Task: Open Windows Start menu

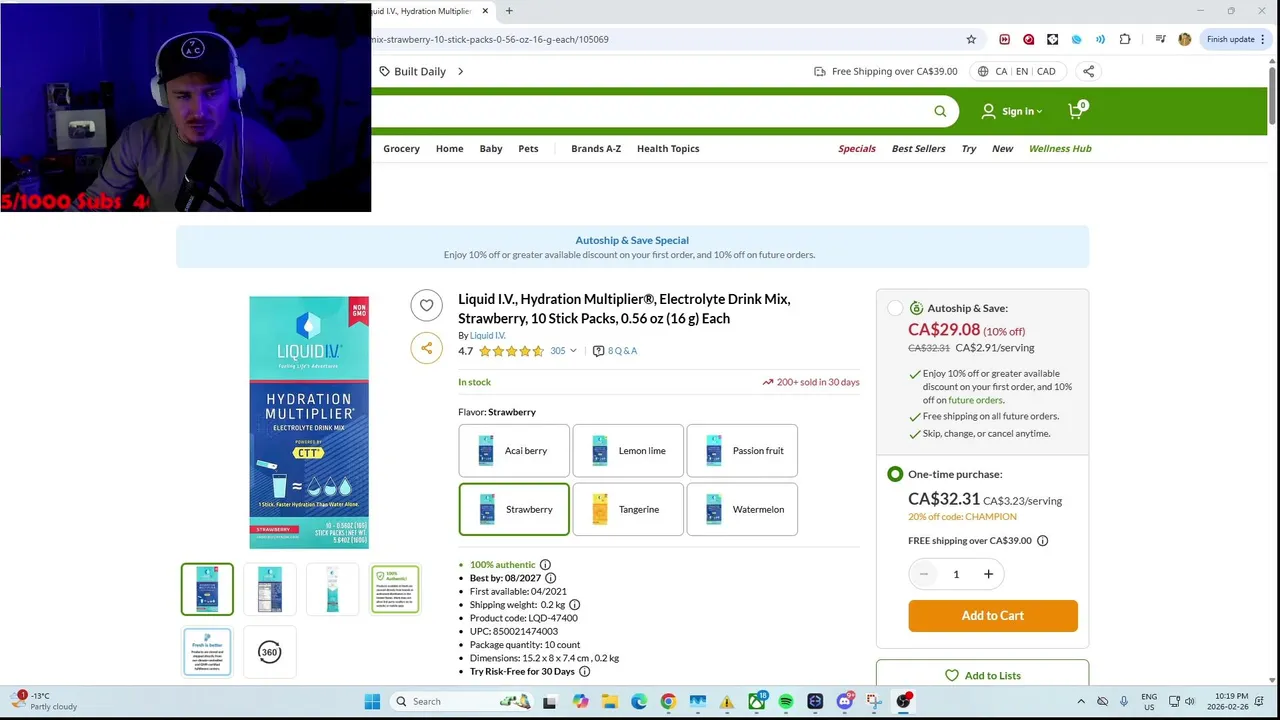Action: 372,701
